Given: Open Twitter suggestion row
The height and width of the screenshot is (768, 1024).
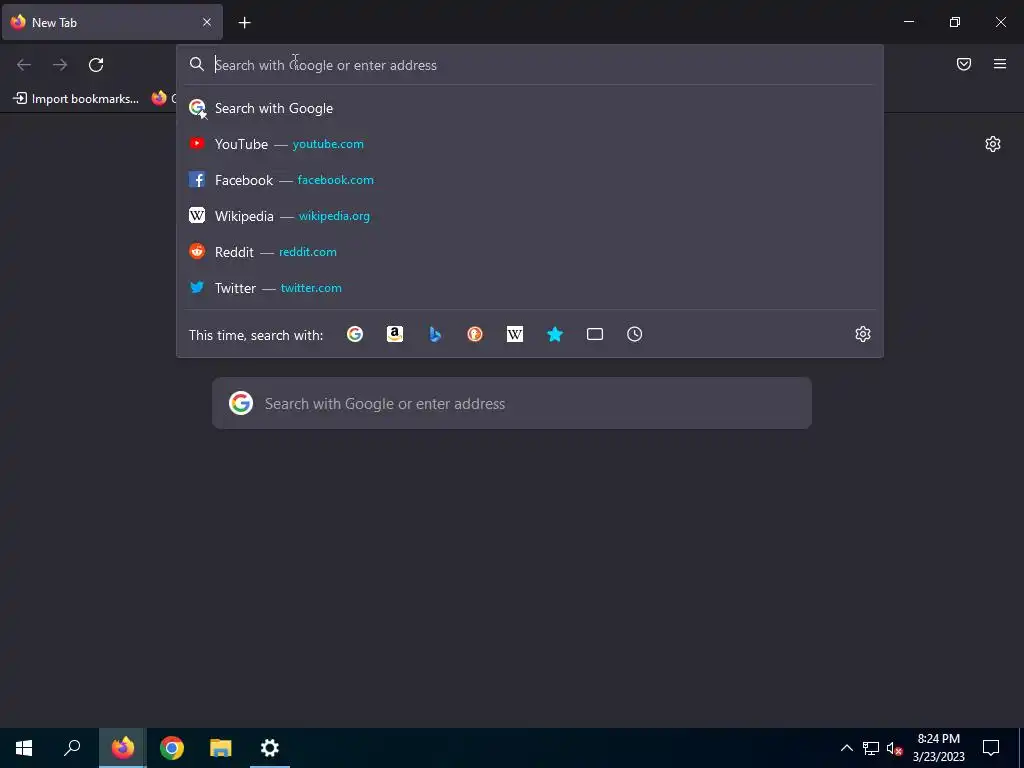Looking at the screenshot, I should click(530, 288).
